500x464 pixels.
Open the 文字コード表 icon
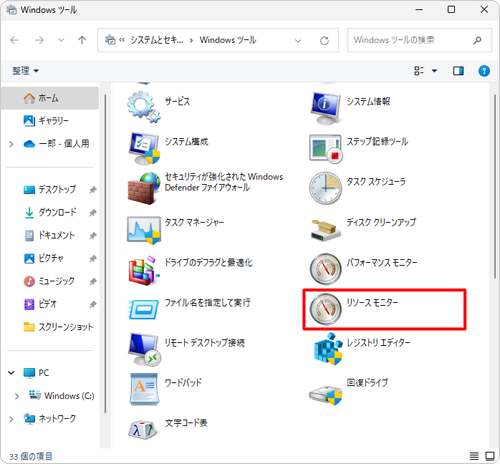point(143,430)
